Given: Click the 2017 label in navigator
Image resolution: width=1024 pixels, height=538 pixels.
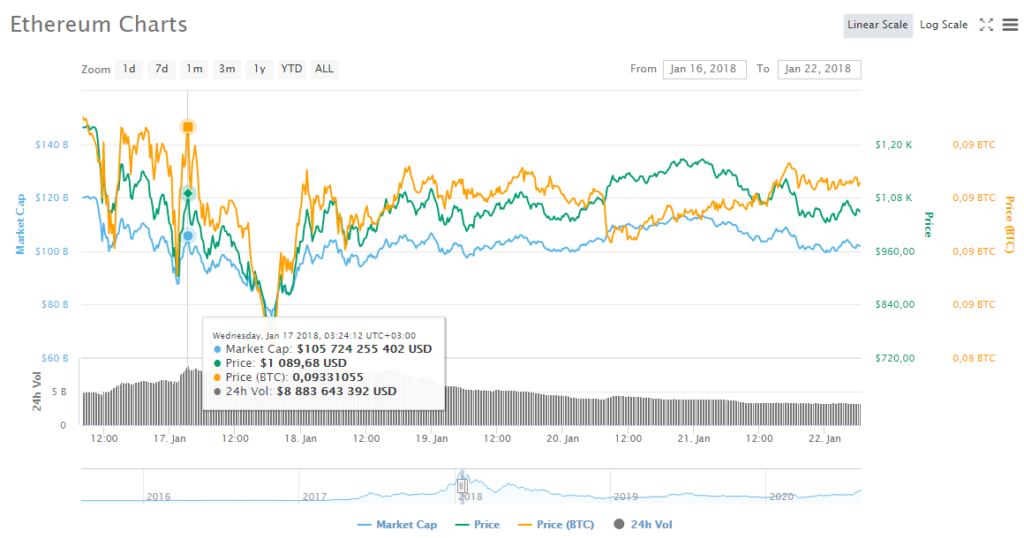Looking at the screenshot, I should tap(314, 496).
